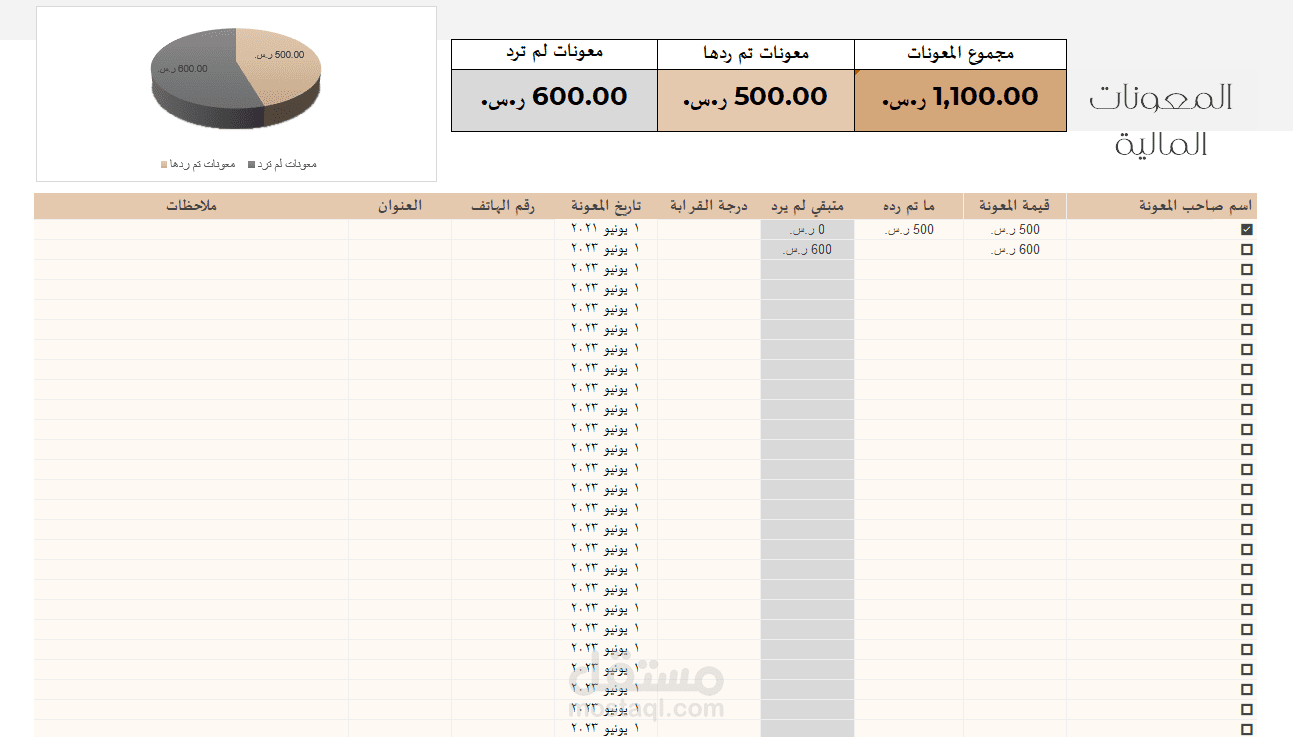
Task: Select the تاريخ المعونة column header
Action: [x=606, y=206]
